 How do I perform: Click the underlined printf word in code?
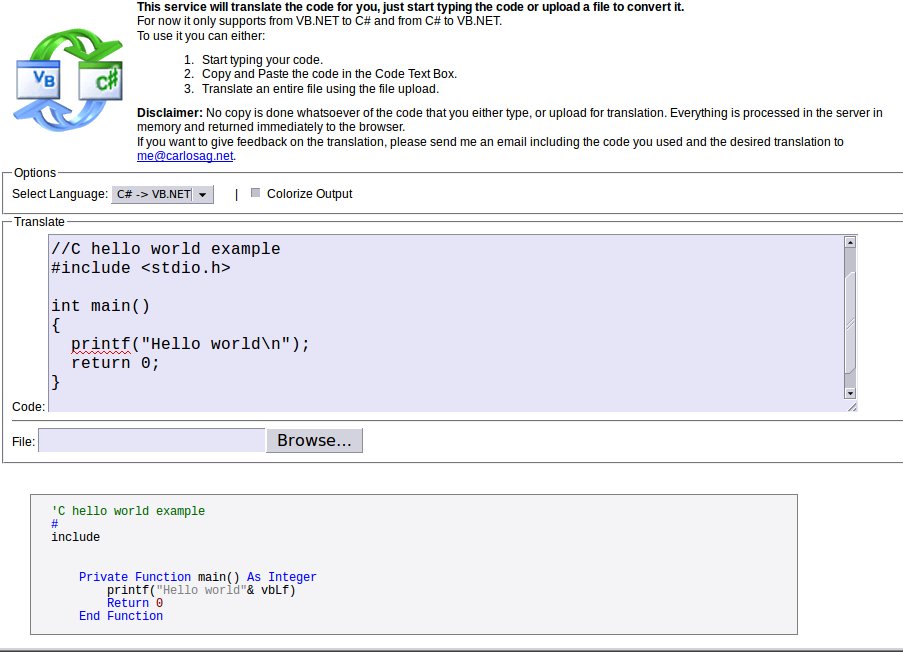pyautogui.click(x=101, y=344)
